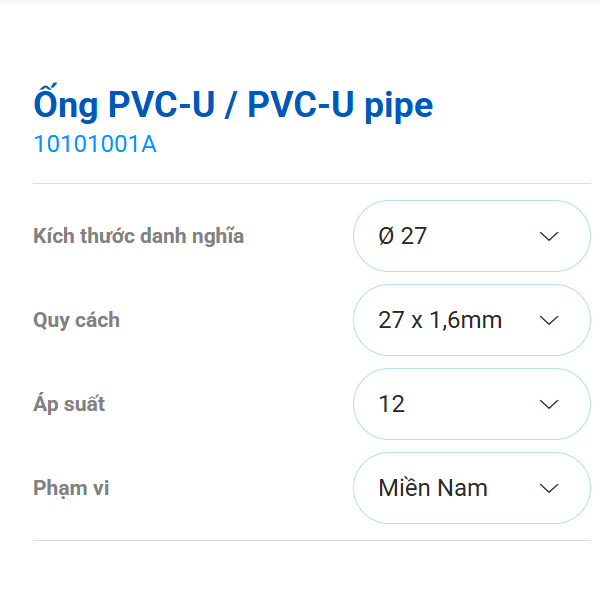Click the Miền Nam selected value
Screen dimensions: 600x600
pos(433,489)
